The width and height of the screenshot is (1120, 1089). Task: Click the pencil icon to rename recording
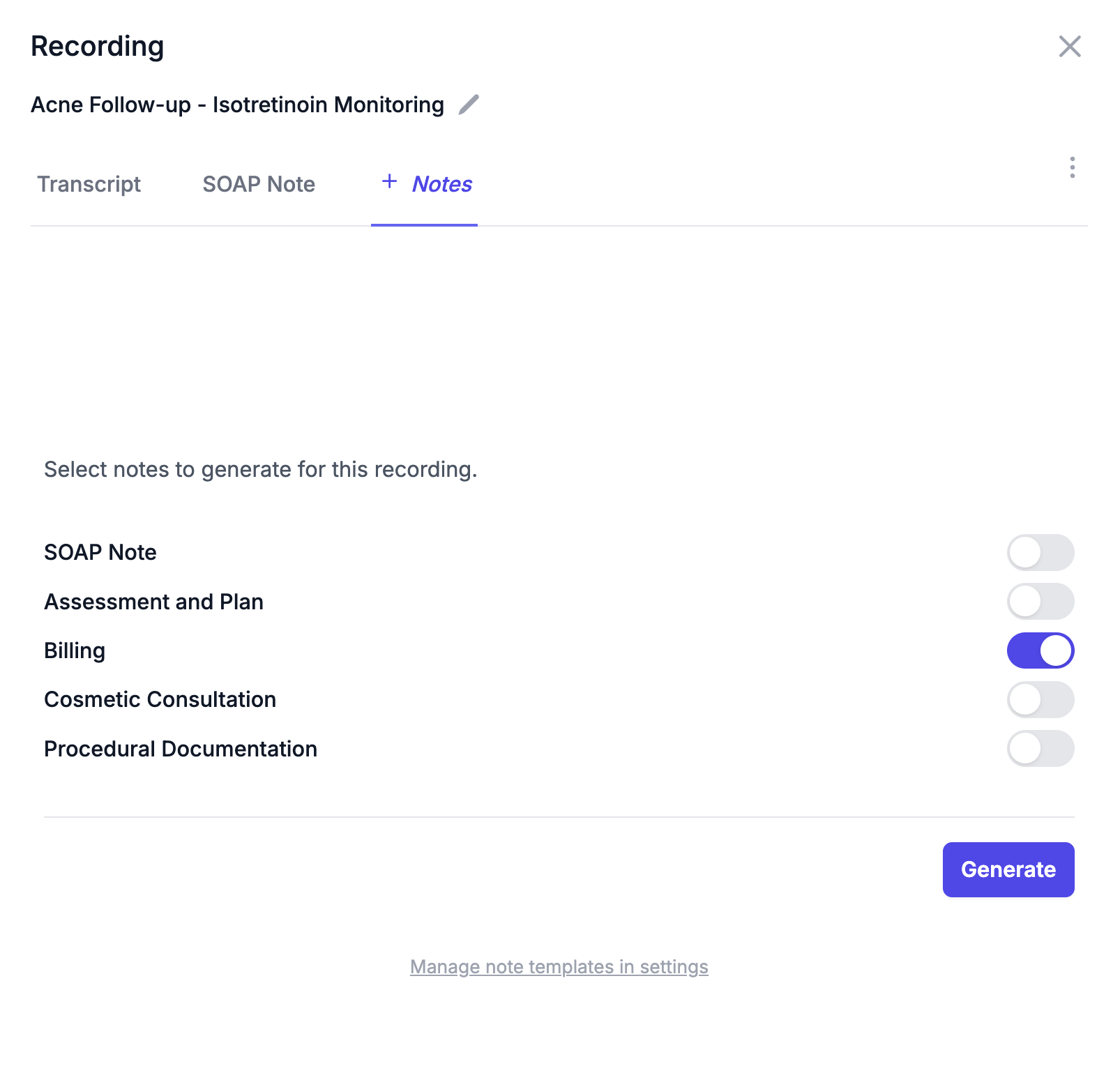(469, 105)
